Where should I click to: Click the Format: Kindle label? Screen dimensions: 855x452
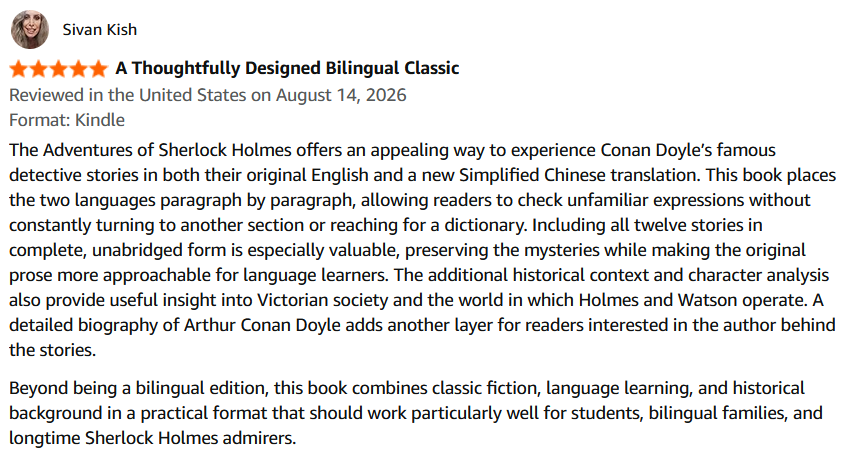pyautogui.click(x=67, y=120)
